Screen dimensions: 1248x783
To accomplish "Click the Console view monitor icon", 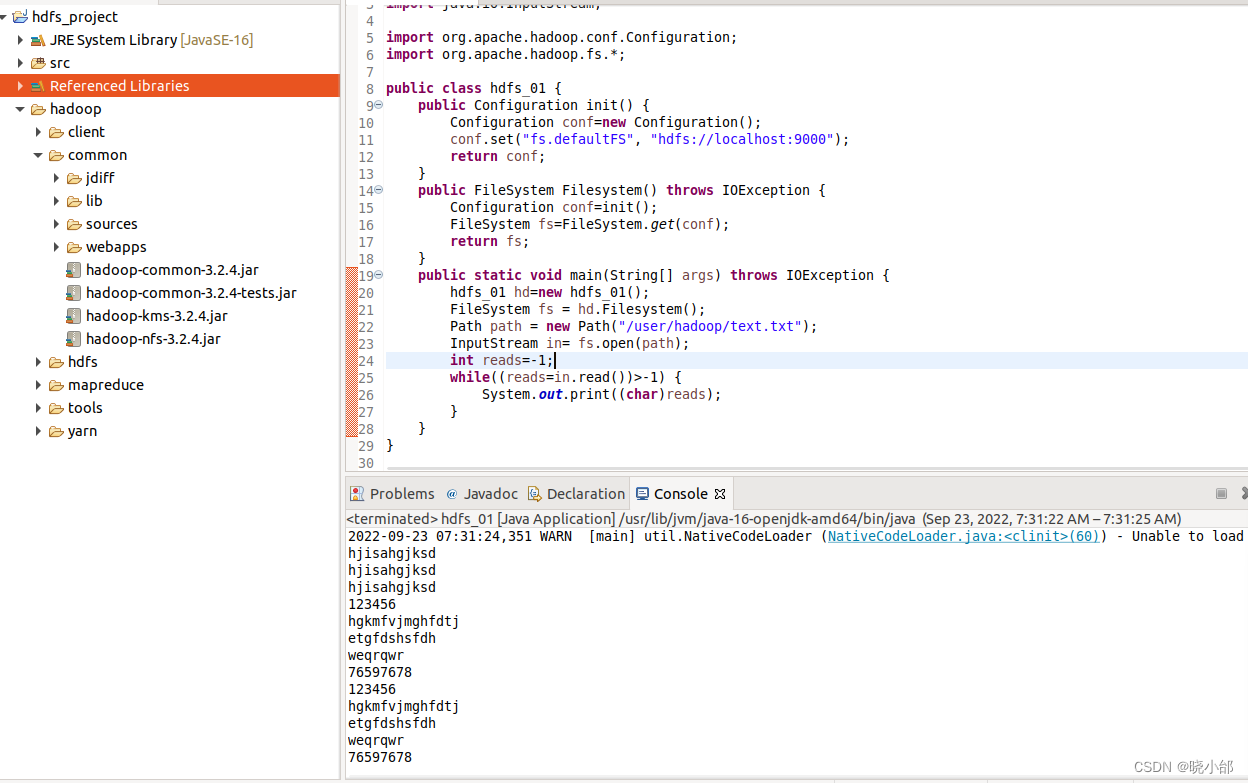I will point(643,493).
